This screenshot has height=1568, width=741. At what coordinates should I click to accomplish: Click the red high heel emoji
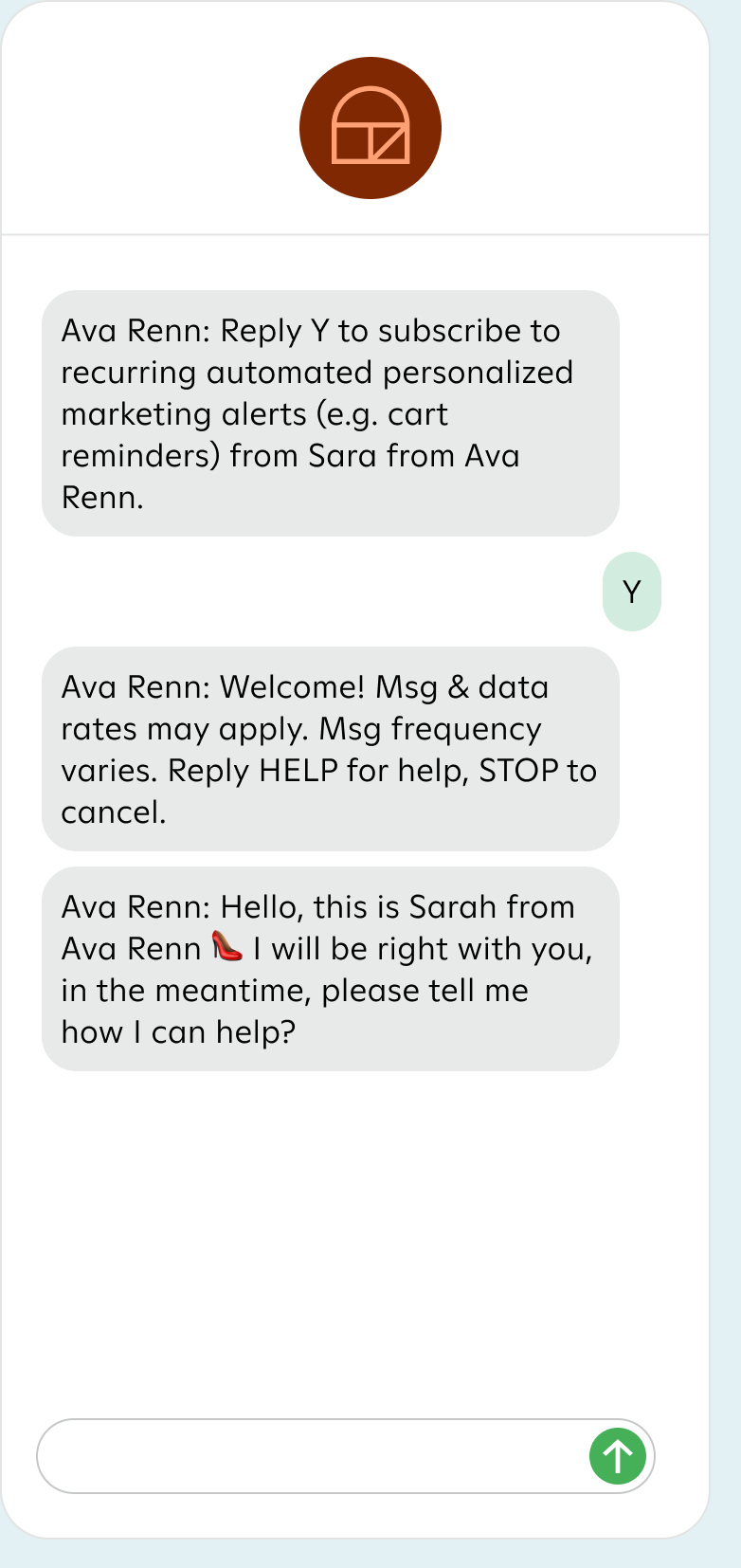pos(227,946)
